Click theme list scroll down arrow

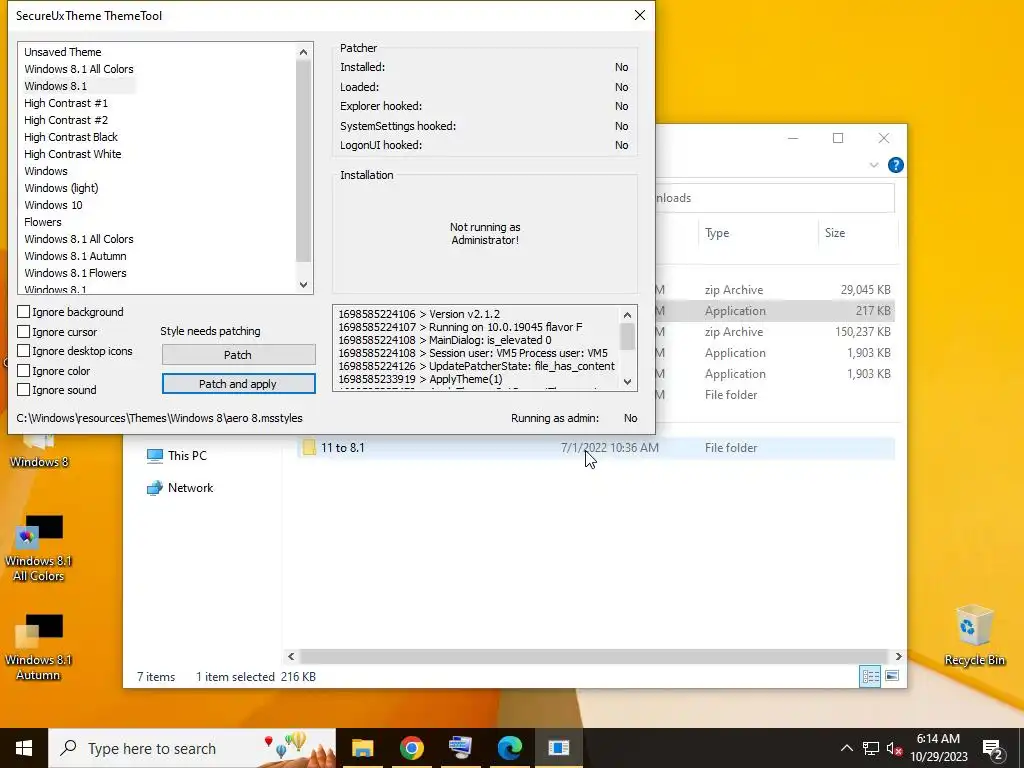pos(303,284)
